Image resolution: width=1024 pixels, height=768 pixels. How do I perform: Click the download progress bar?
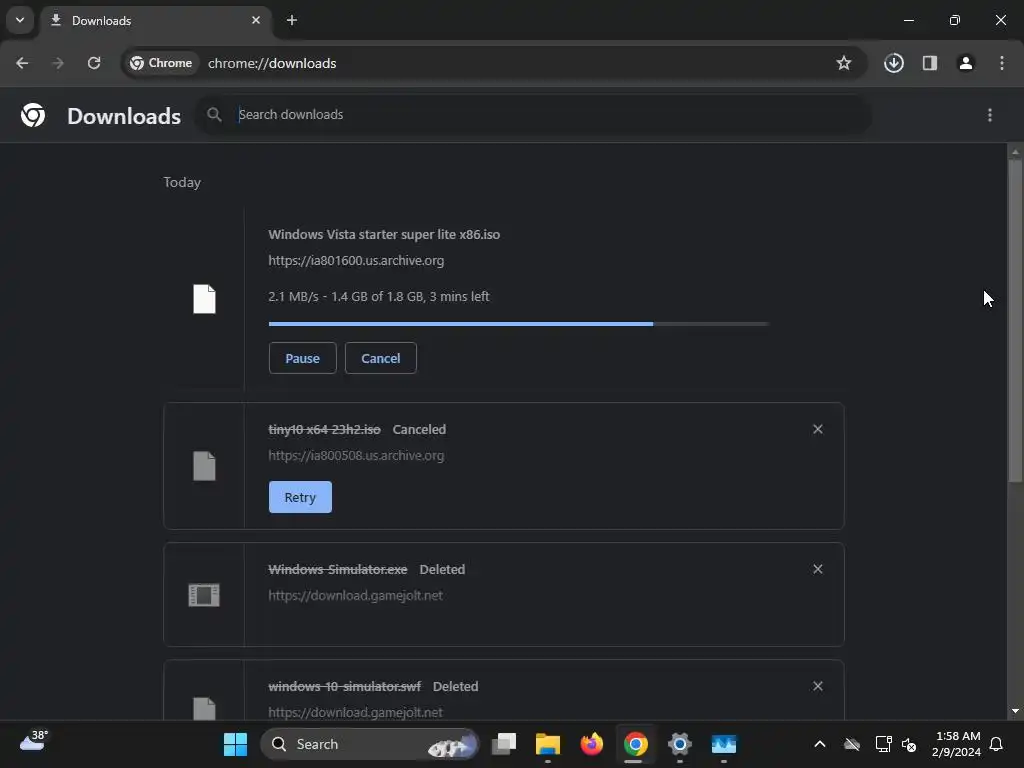coord(519,324)
